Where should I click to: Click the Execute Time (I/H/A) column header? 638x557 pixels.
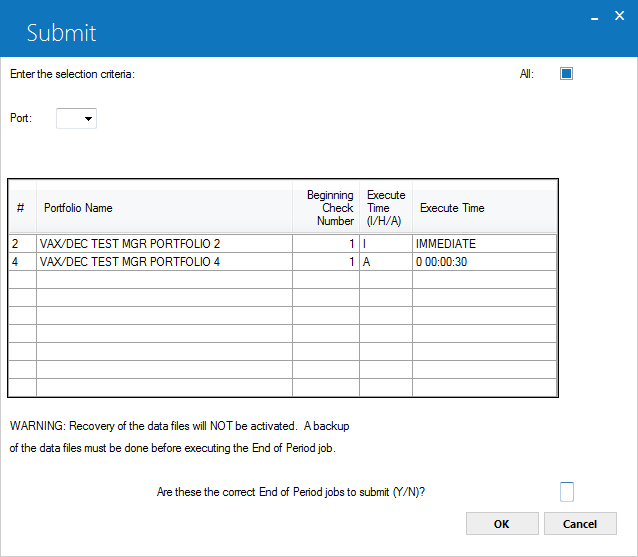click(x=386, y=208)
